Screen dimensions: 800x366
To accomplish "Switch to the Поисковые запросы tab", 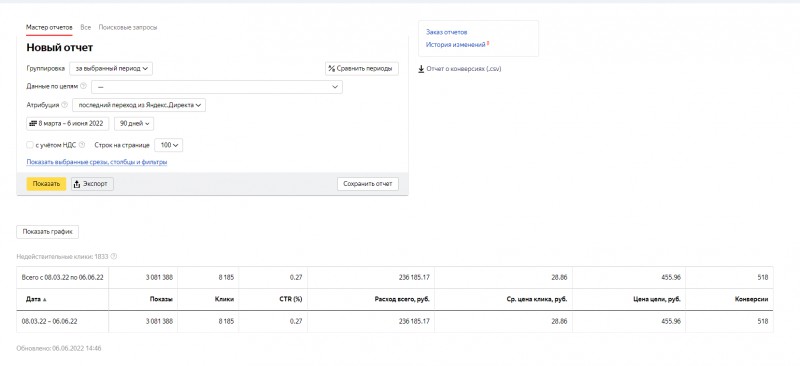I will [128, 27].
